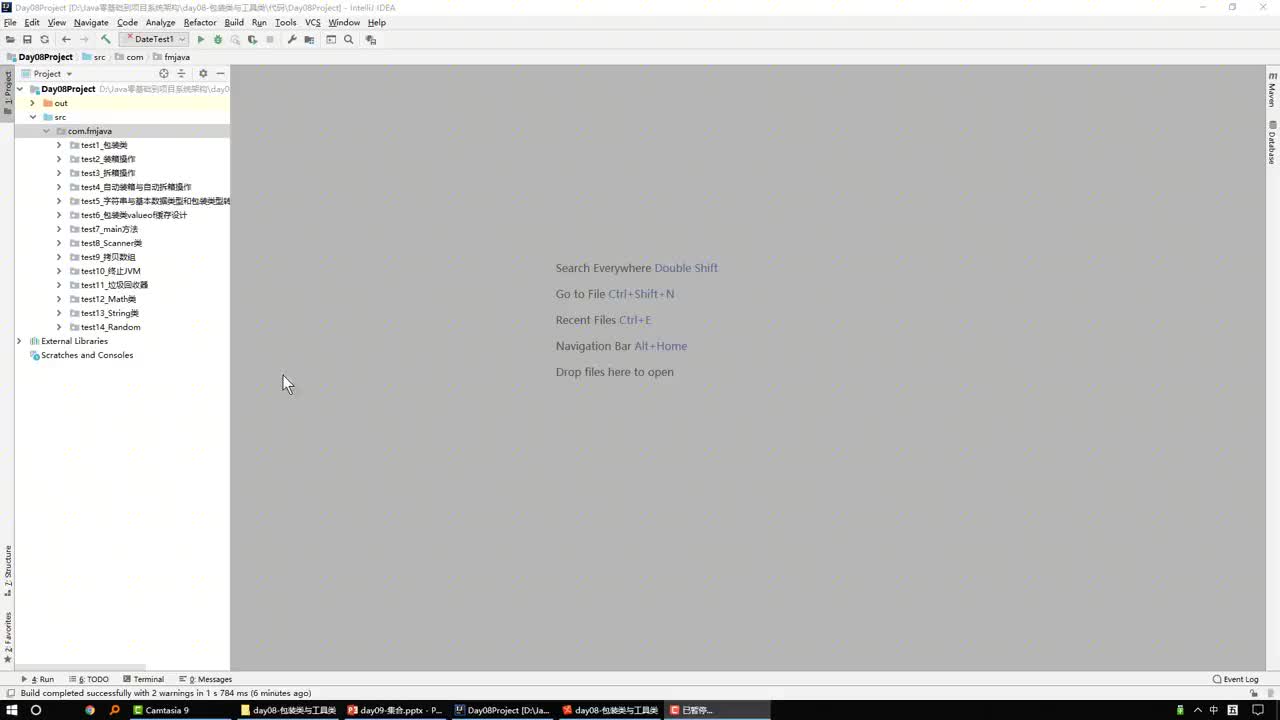
Task: Switch to day09 pptx taskbar item
Action: [x=394, y=710]
